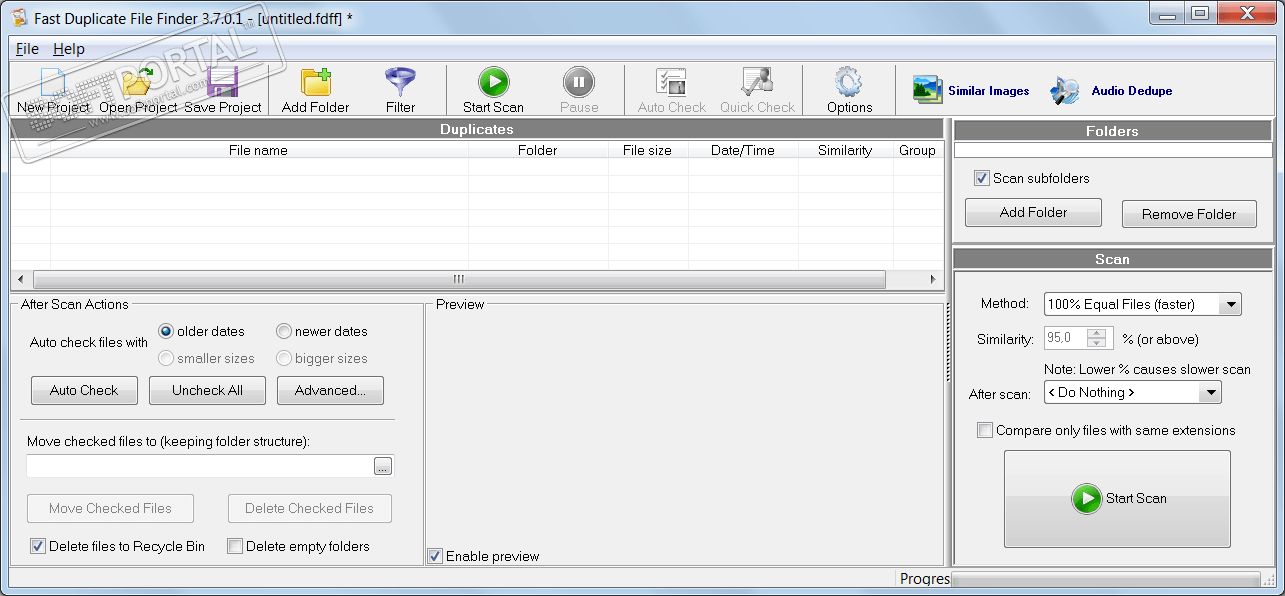The height and width of the screenshot is (596, 1285).
Task: Select the older dates radio button
Action: 166,331
